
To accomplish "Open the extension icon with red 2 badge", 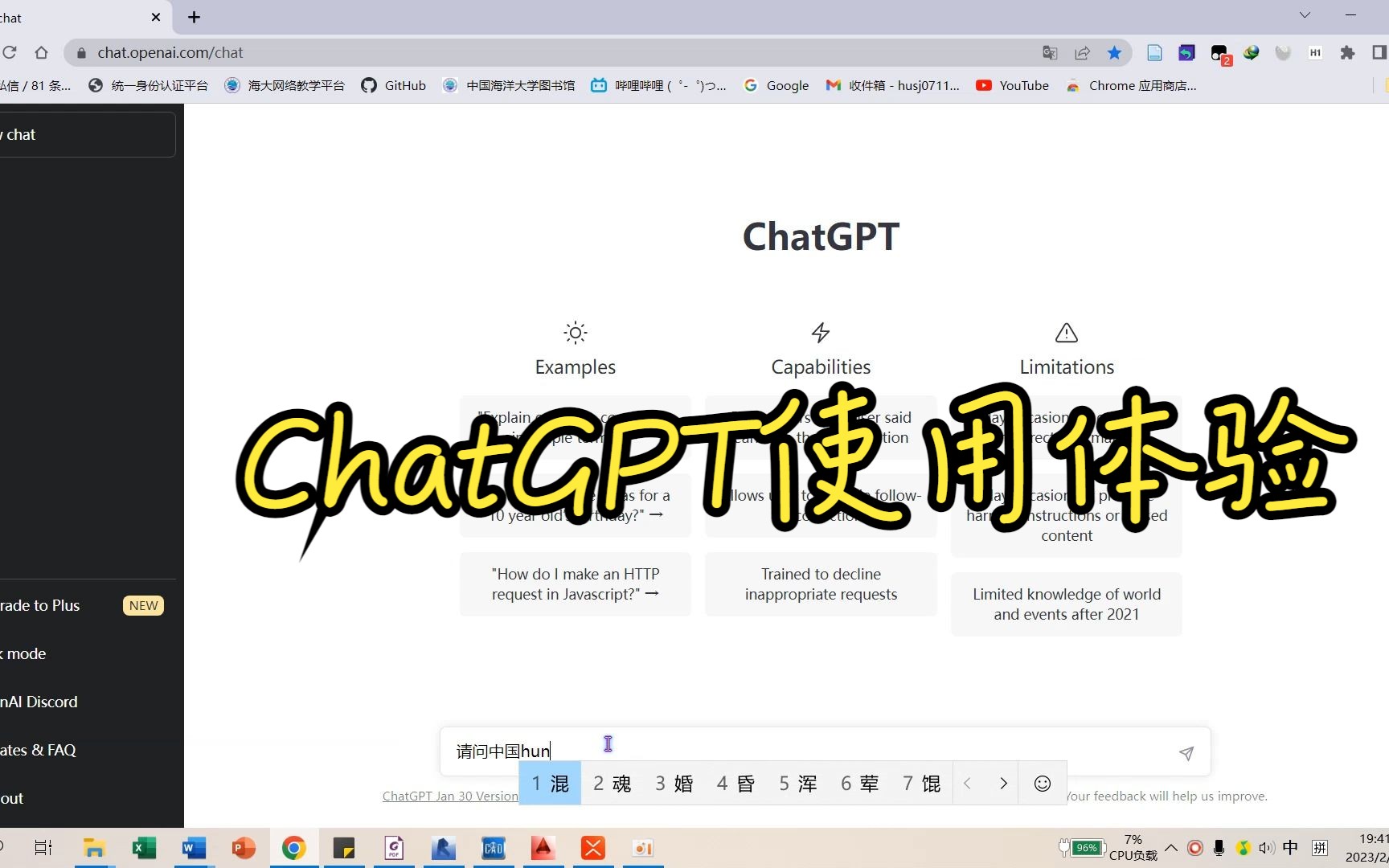I will tap(1220, 55).
